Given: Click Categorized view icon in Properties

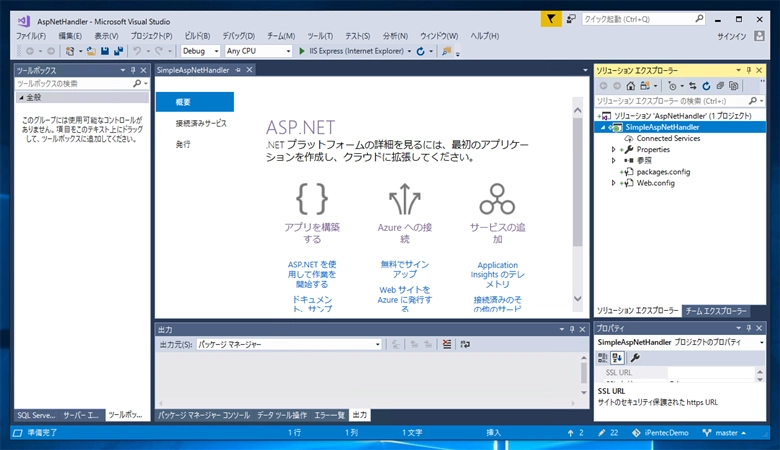Looking at the screenshot, I should coord(602,358).
